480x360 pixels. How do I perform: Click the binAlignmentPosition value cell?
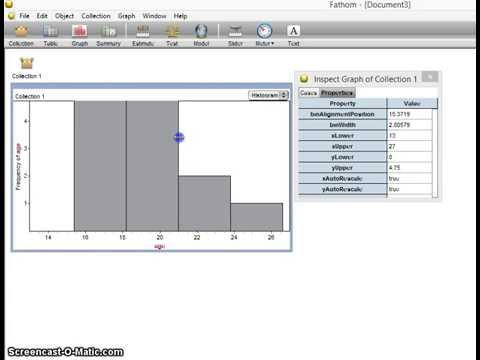(410, 114)
